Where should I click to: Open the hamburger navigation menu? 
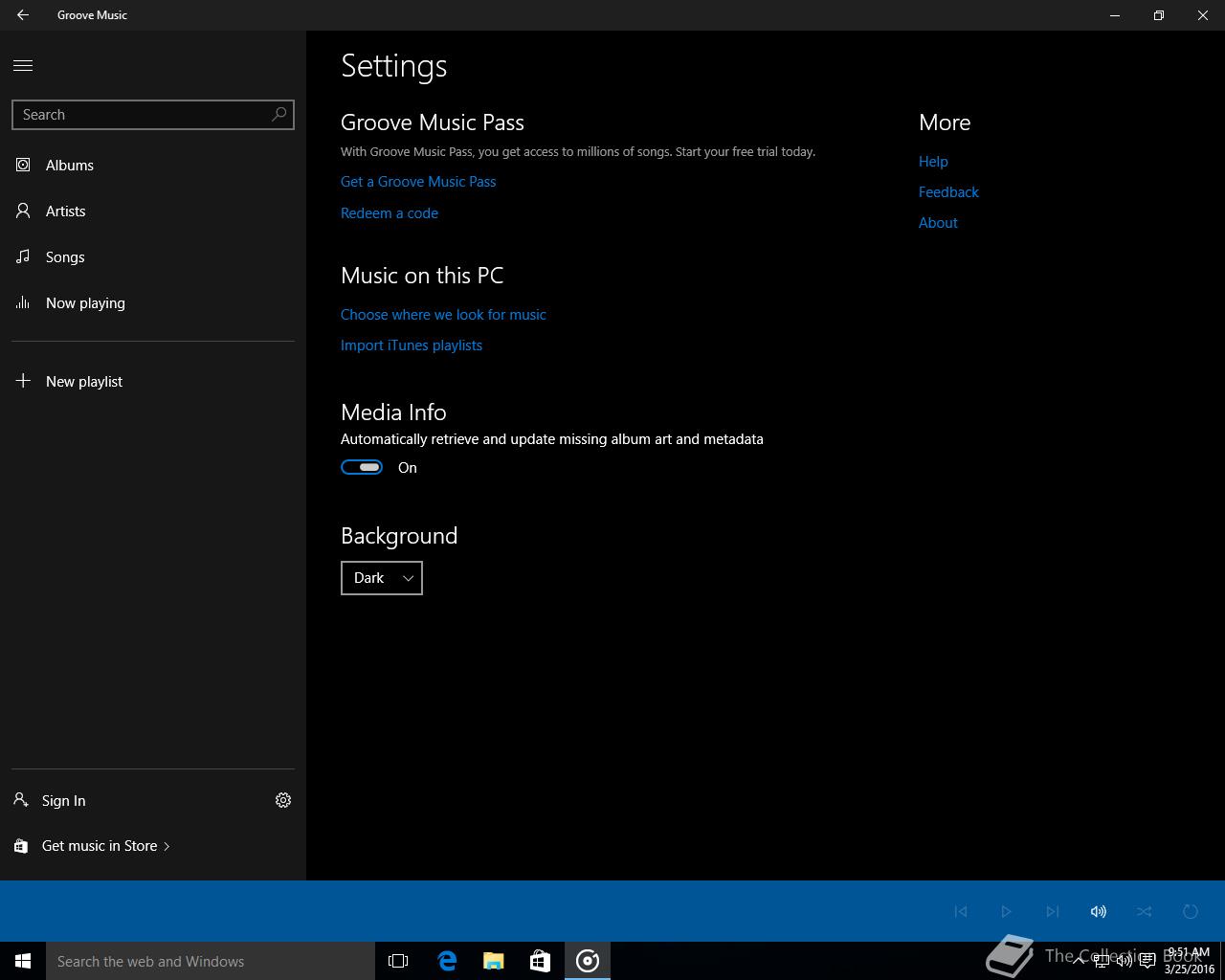point(23,65)
